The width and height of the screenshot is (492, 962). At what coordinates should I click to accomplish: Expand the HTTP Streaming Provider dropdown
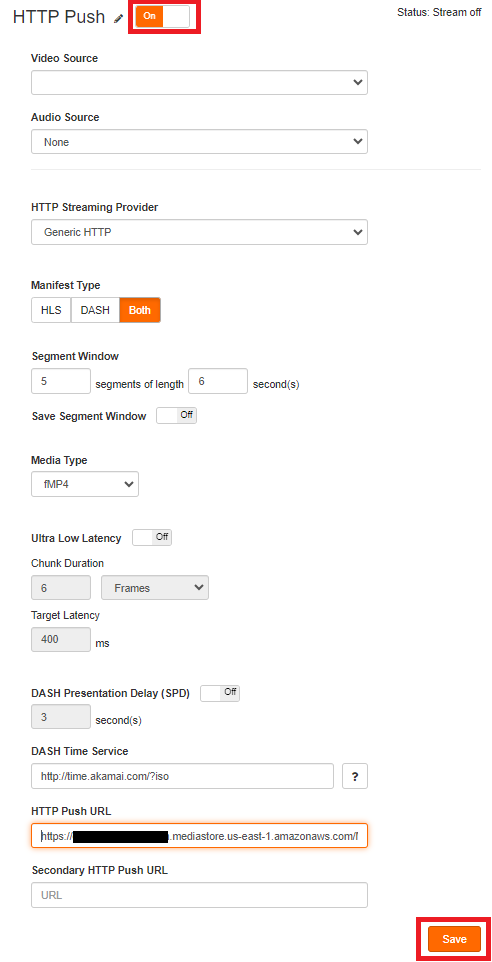click(199, 233)
